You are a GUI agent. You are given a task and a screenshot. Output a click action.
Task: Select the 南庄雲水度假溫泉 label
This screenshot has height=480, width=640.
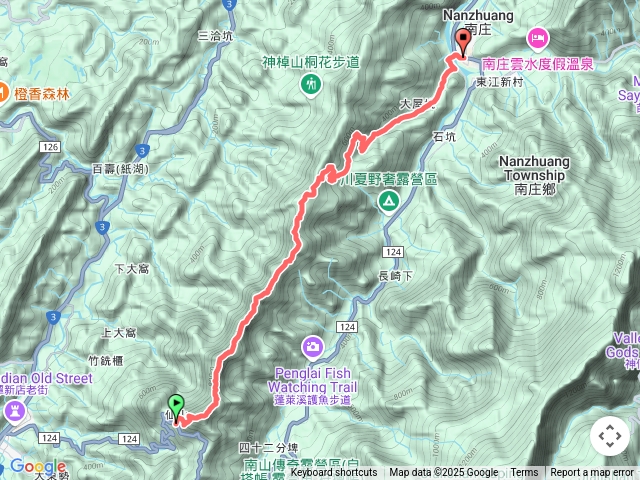tap(538, 64)
